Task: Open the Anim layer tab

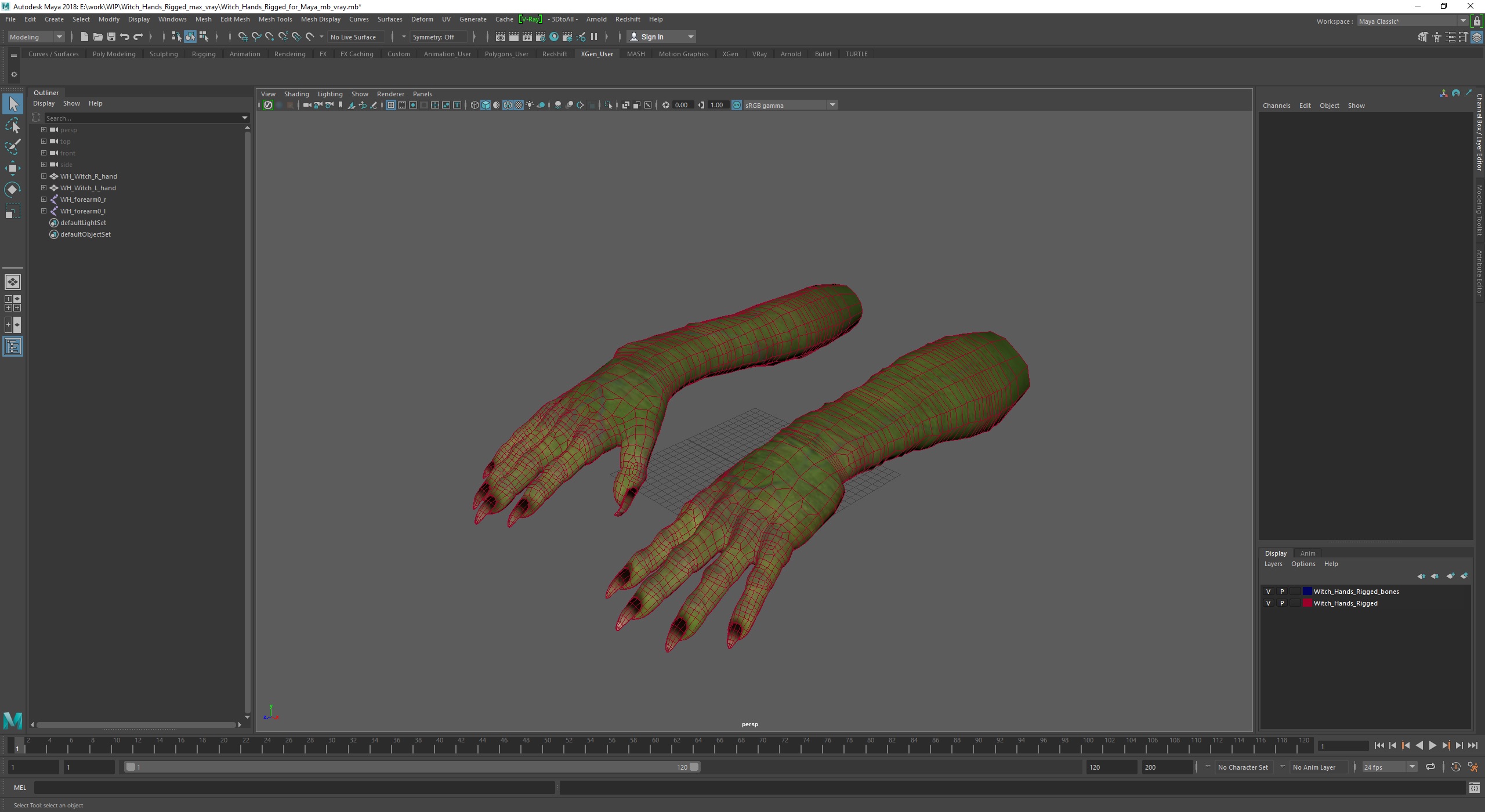Action: click(x=1307, y=553)
